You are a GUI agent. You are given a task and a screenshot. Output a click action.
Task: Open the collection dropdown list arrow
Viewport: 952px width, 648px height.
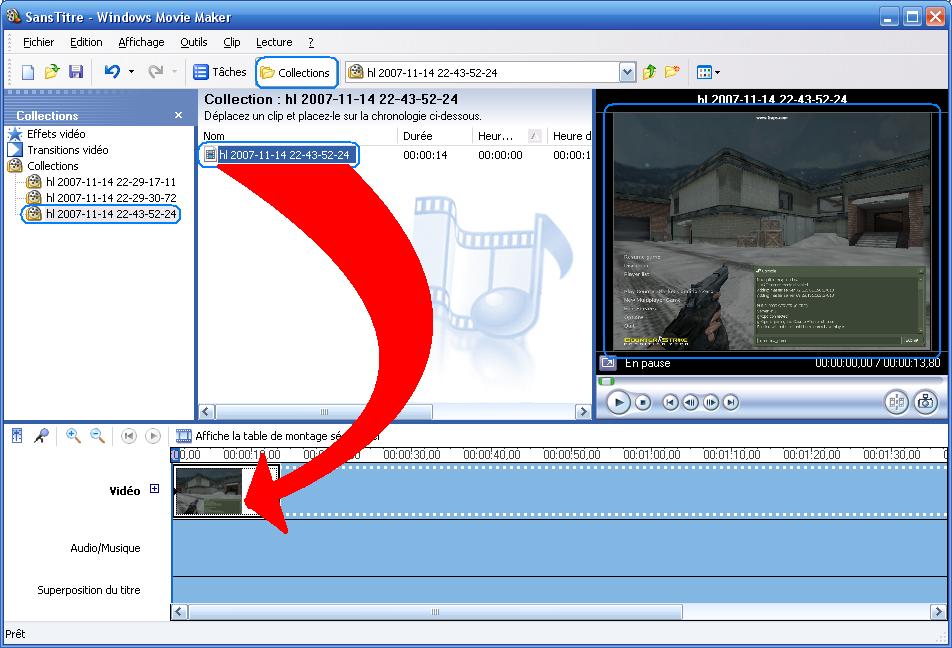tap(627, 72)
